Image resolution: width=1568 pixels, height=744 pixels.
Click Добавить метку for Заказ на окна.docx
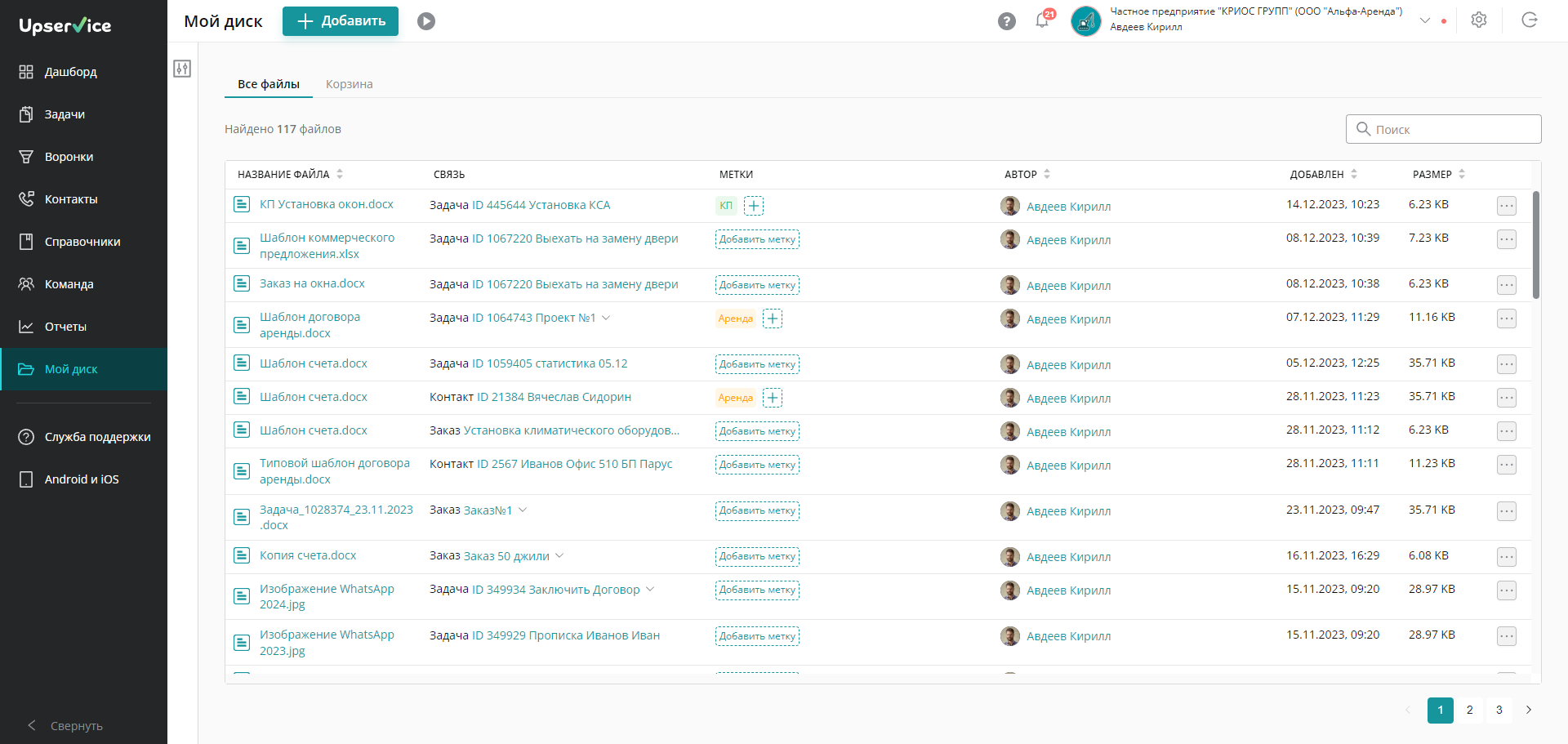(757, 285)
